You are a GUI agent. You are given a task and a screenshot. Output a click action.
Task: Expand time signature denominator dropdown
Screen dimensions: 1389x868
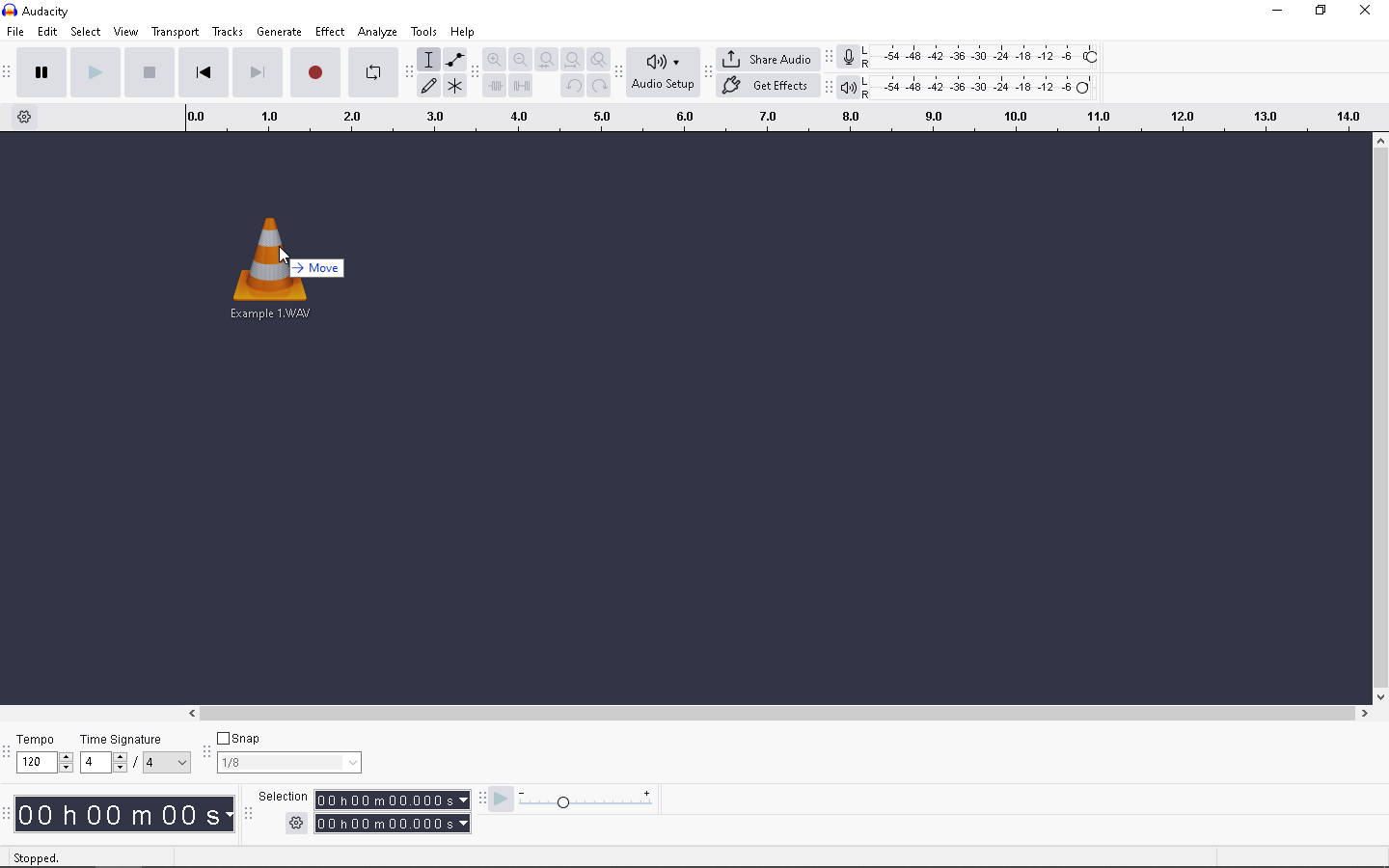(168, 764)
